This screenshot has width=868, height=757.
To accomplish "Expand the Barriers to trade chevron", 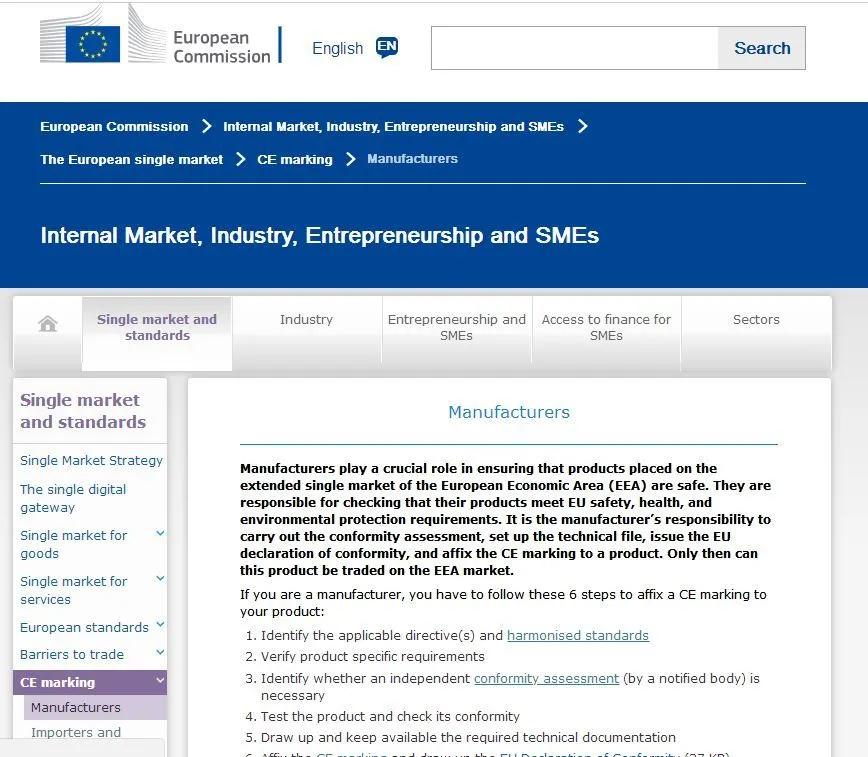I will point(160,654).
